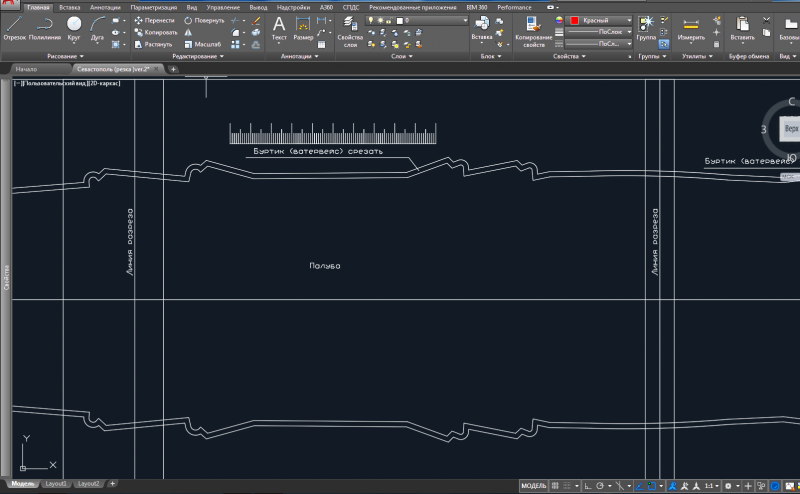Select the Полилиния (Polyline) tool
The image size is (800, 494).
pos(44,24)
